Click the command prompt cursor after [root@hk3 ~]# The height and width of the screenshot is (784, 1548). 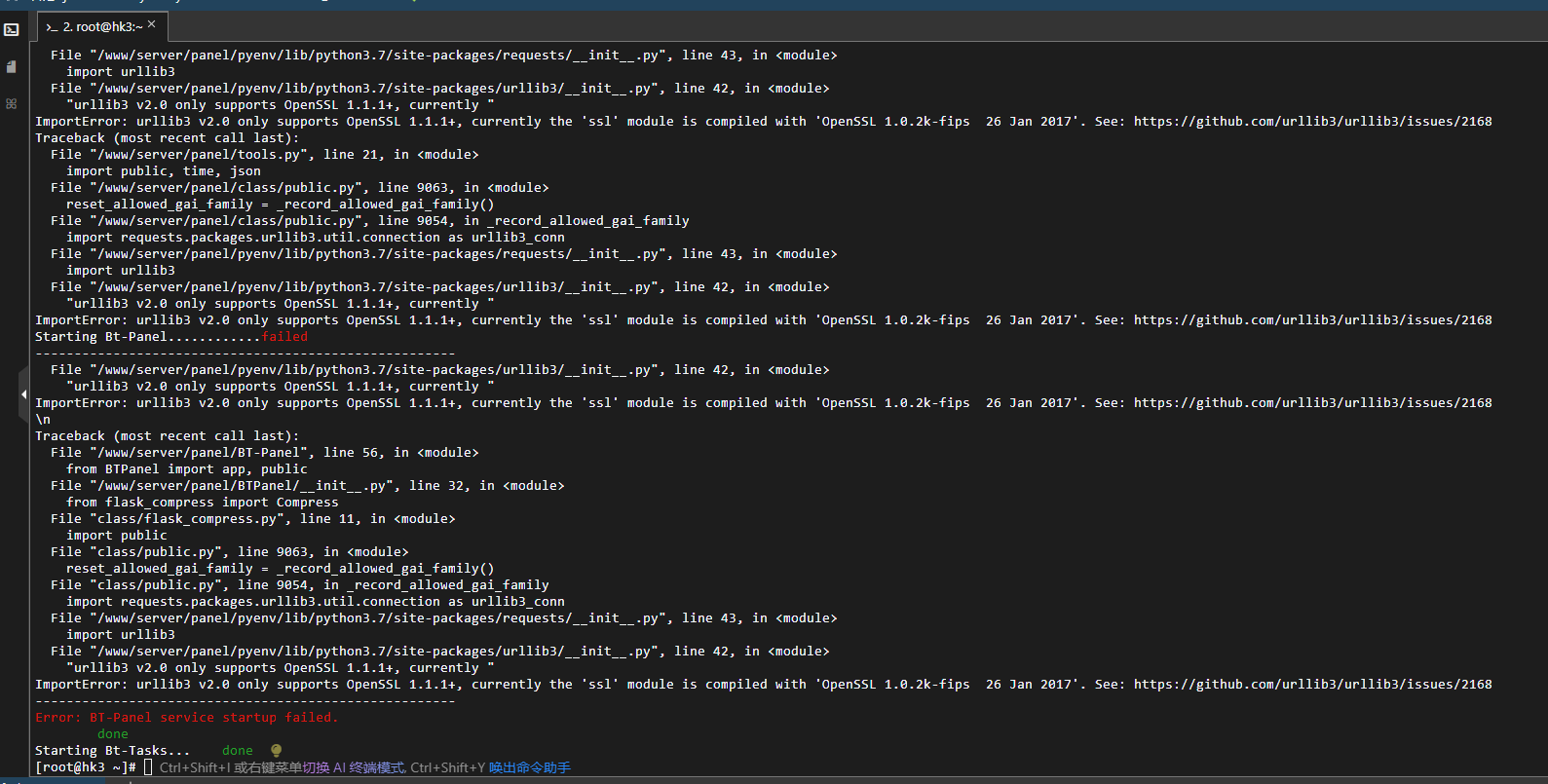click(148, 767)
